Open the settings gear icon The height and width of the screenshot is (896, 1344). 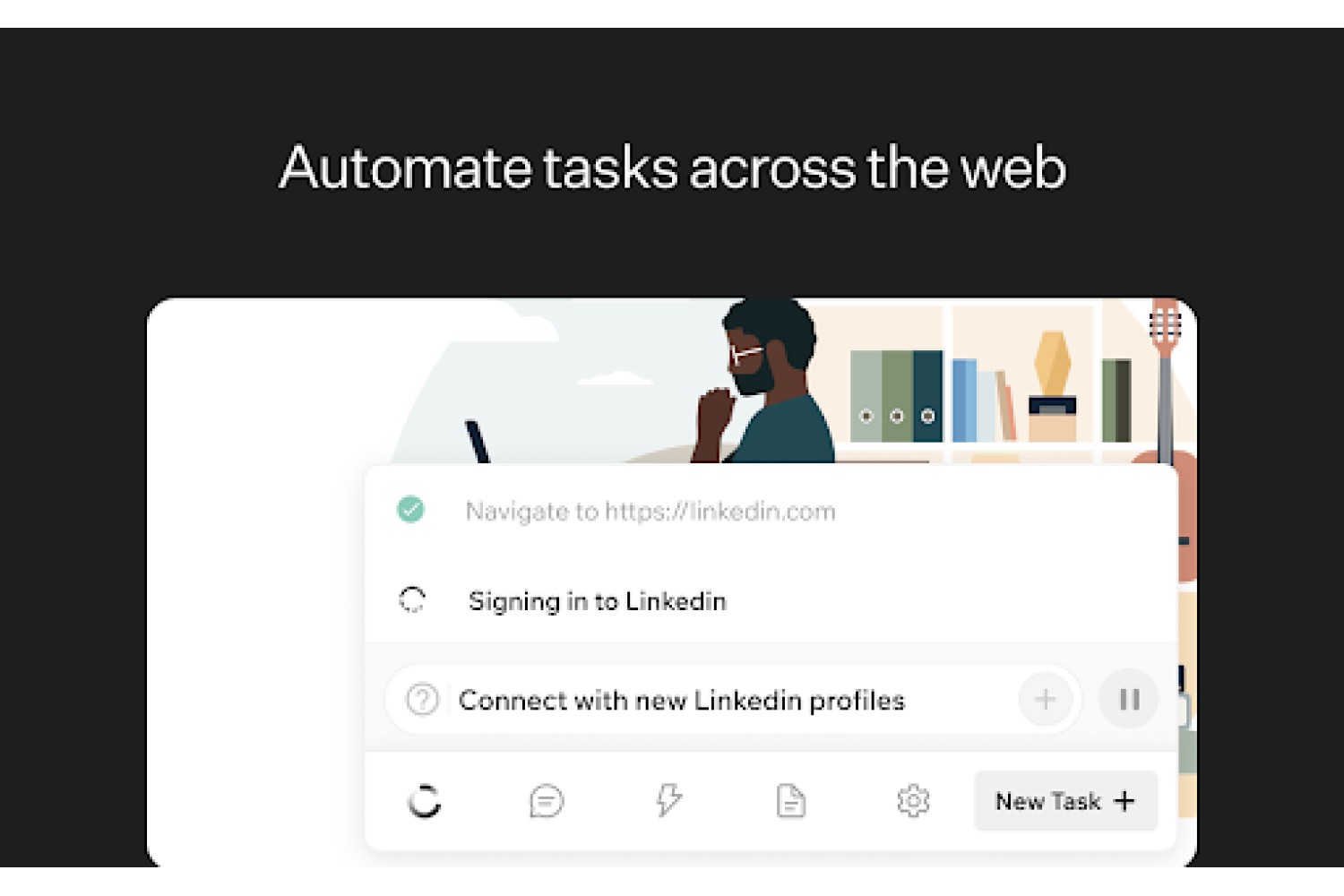point(913,800)
